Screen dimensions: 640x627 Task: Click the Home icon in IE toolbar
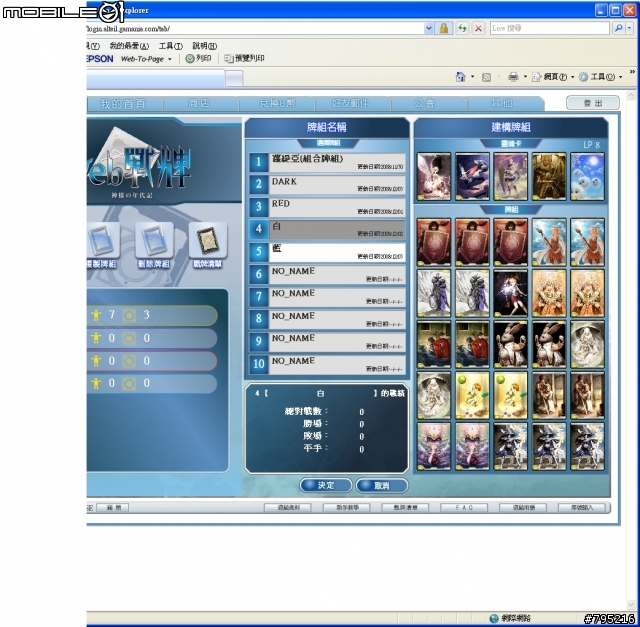460,77
